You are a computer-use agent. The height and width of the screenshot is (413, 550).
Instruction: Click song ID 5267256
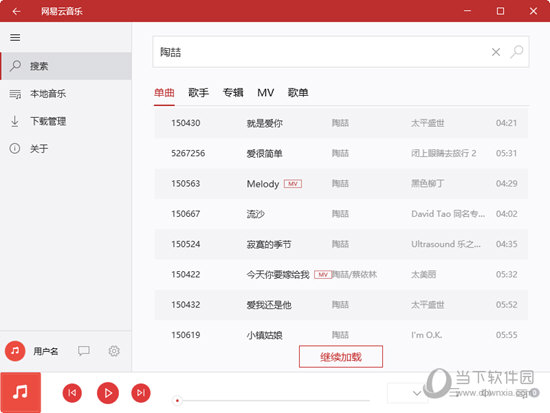(x=188, y=153)
